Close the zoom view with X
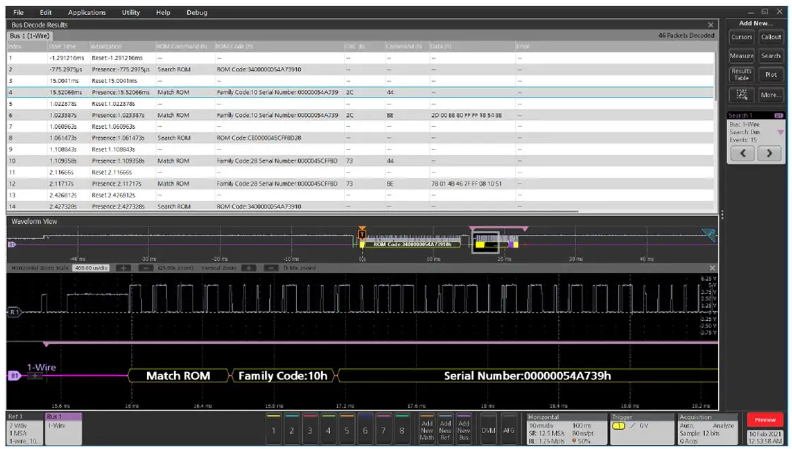The image size is (792, 449). point(712,268)
